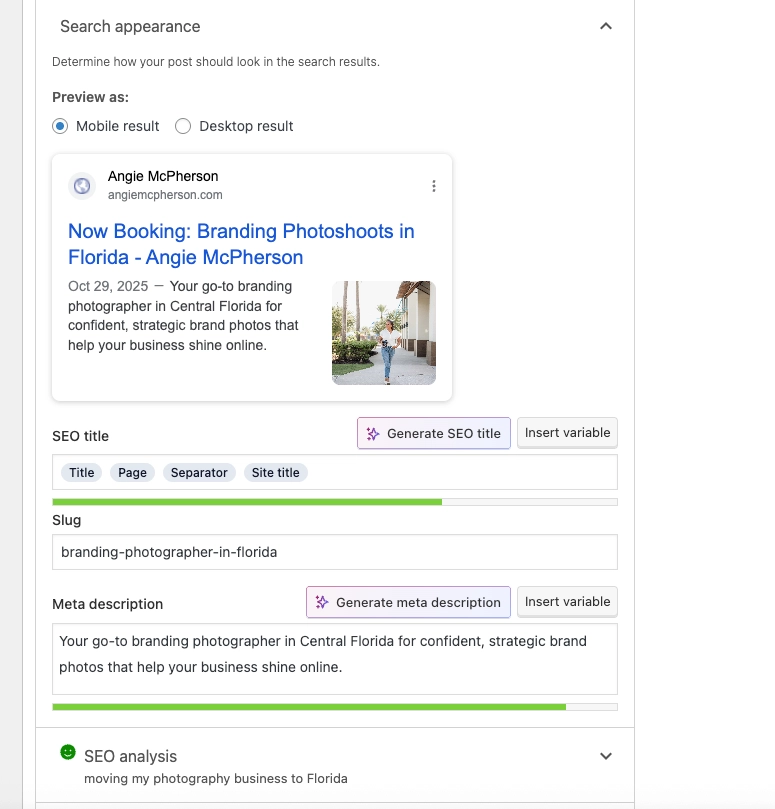Open the Now Booking preview title link
The height and width of the screenshot is (809, 775).
coord(241,244)
